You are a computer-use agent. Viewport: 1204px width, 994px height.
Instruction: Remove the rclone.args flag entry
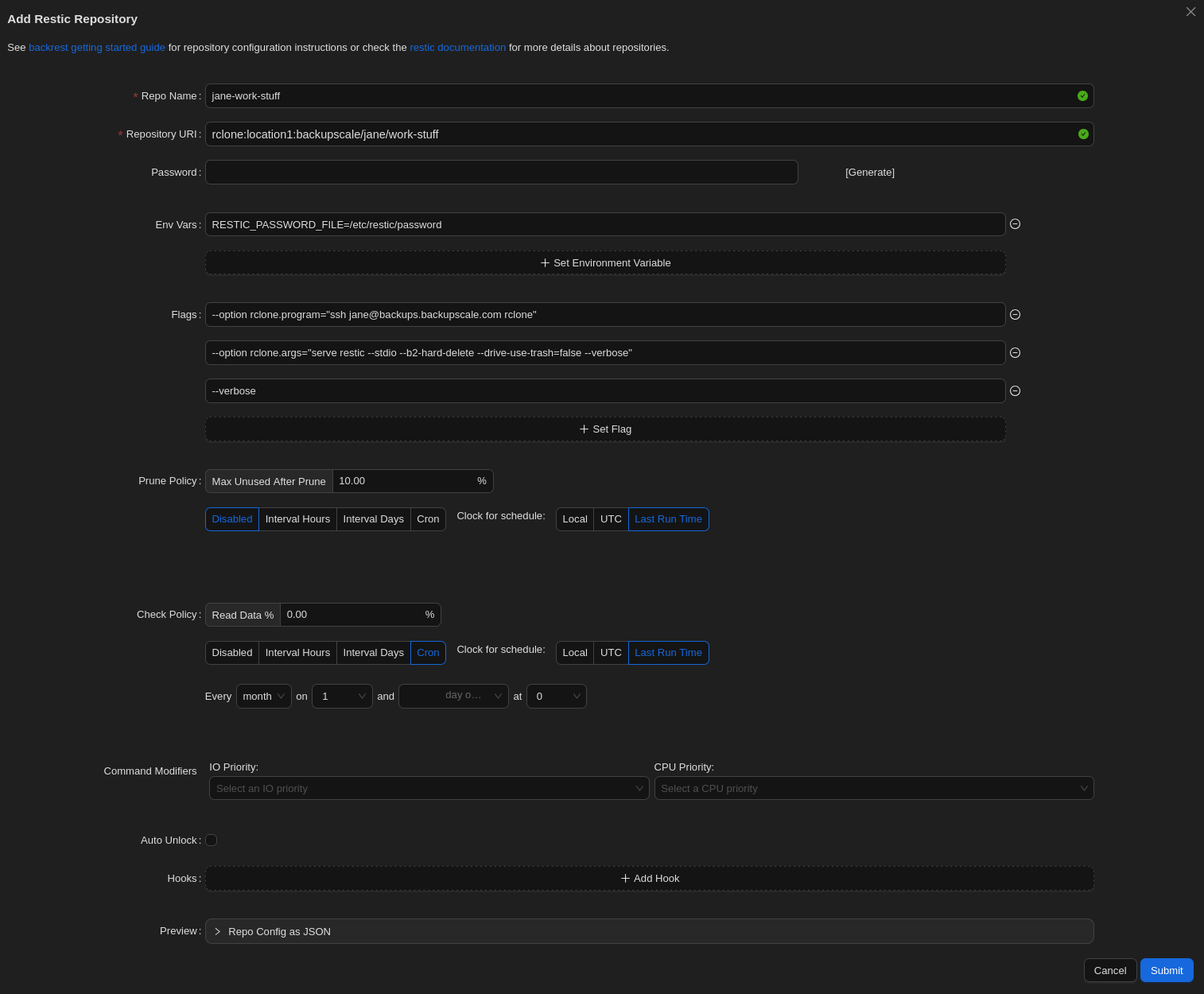(x=1016, y=352)
